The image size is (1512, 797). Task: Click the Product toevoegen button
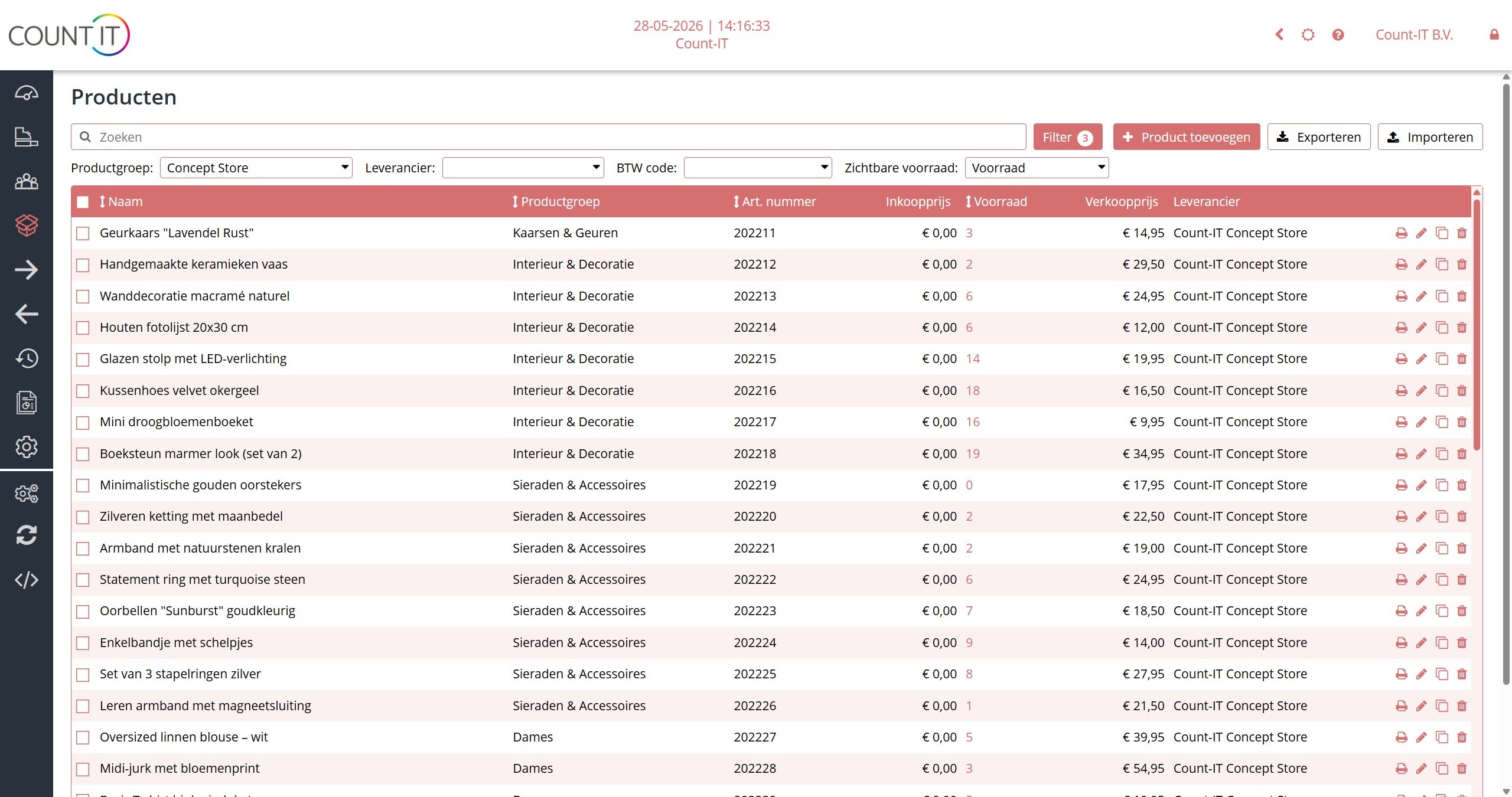(1187, 137)
